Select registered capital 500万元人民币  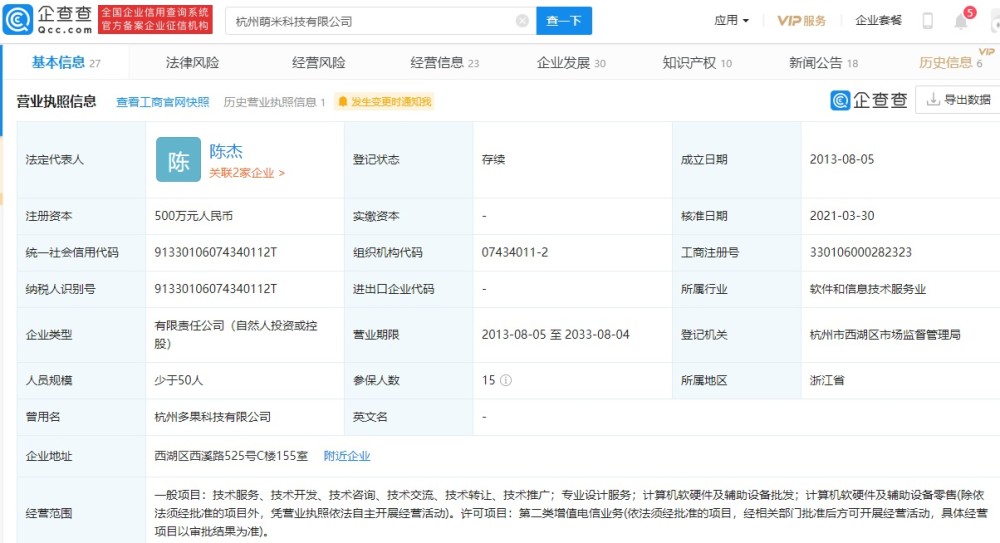click(x=193, y=216)
